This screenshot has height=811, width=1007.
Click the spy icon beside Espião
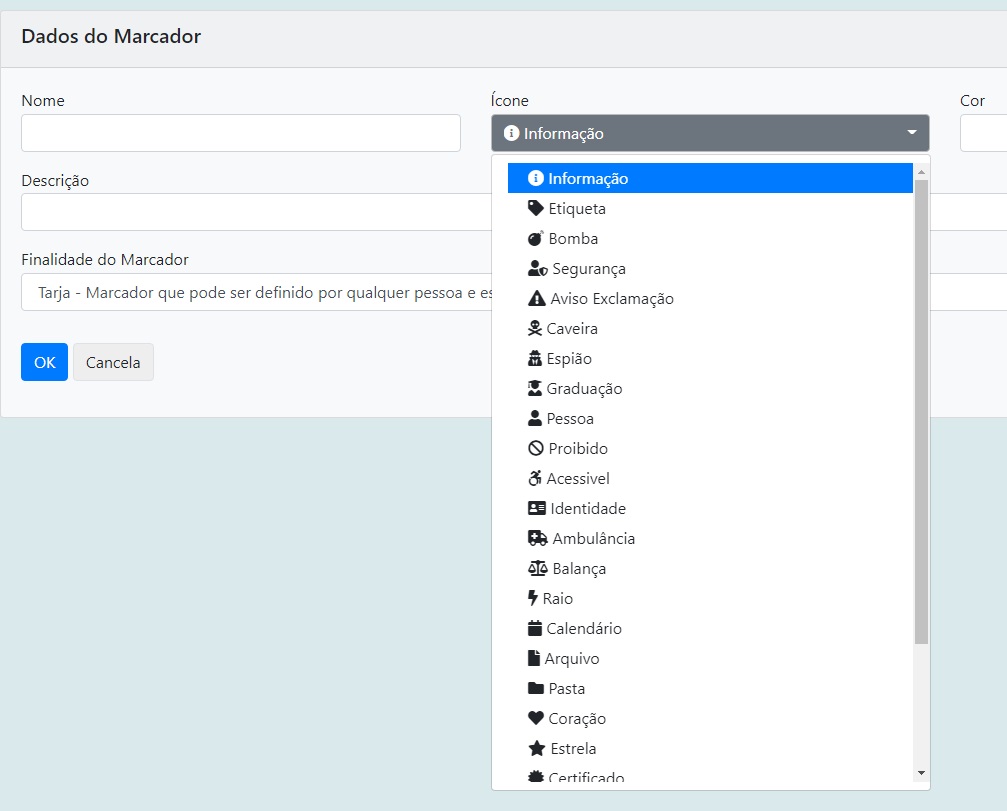(535, 359)
